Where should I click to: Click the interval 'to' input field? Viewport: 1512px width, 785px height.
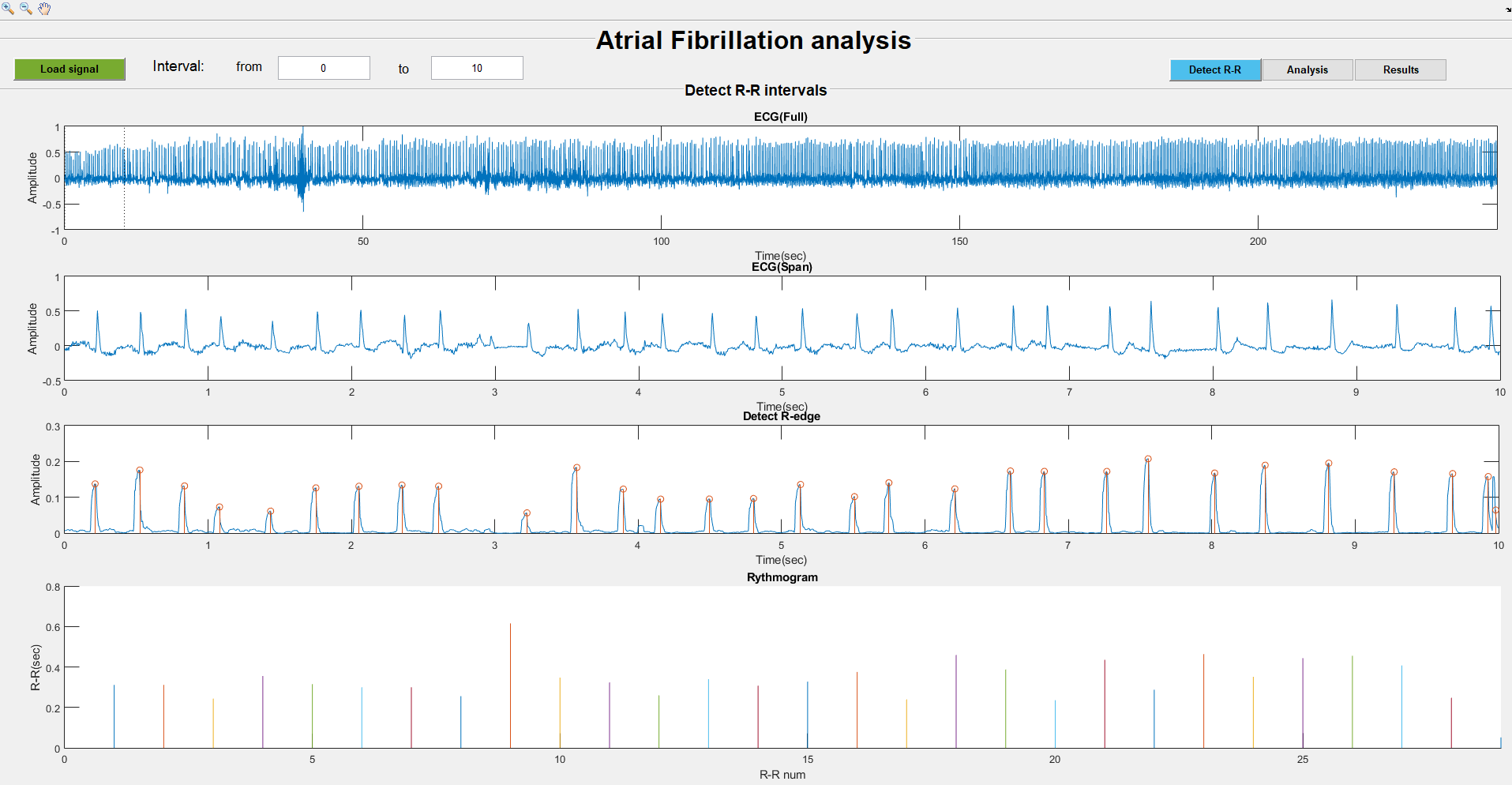tap(477, 68)
